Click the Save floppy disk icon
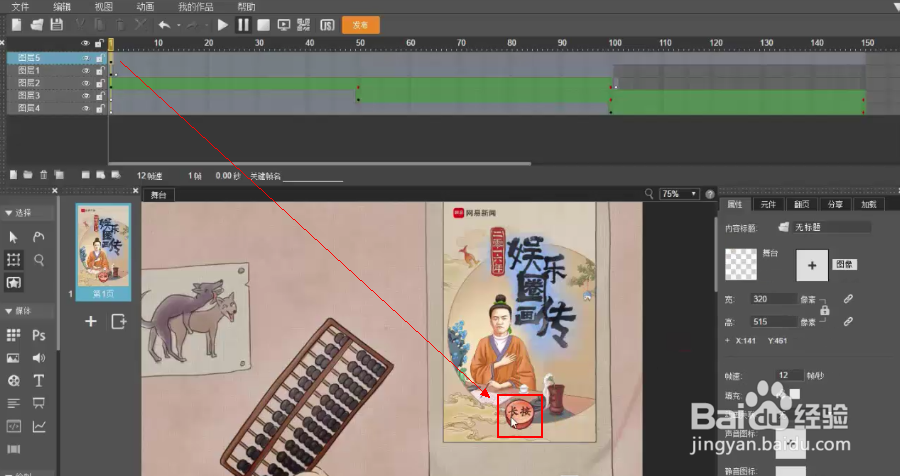Screen dimensions: 900x476 56,25
